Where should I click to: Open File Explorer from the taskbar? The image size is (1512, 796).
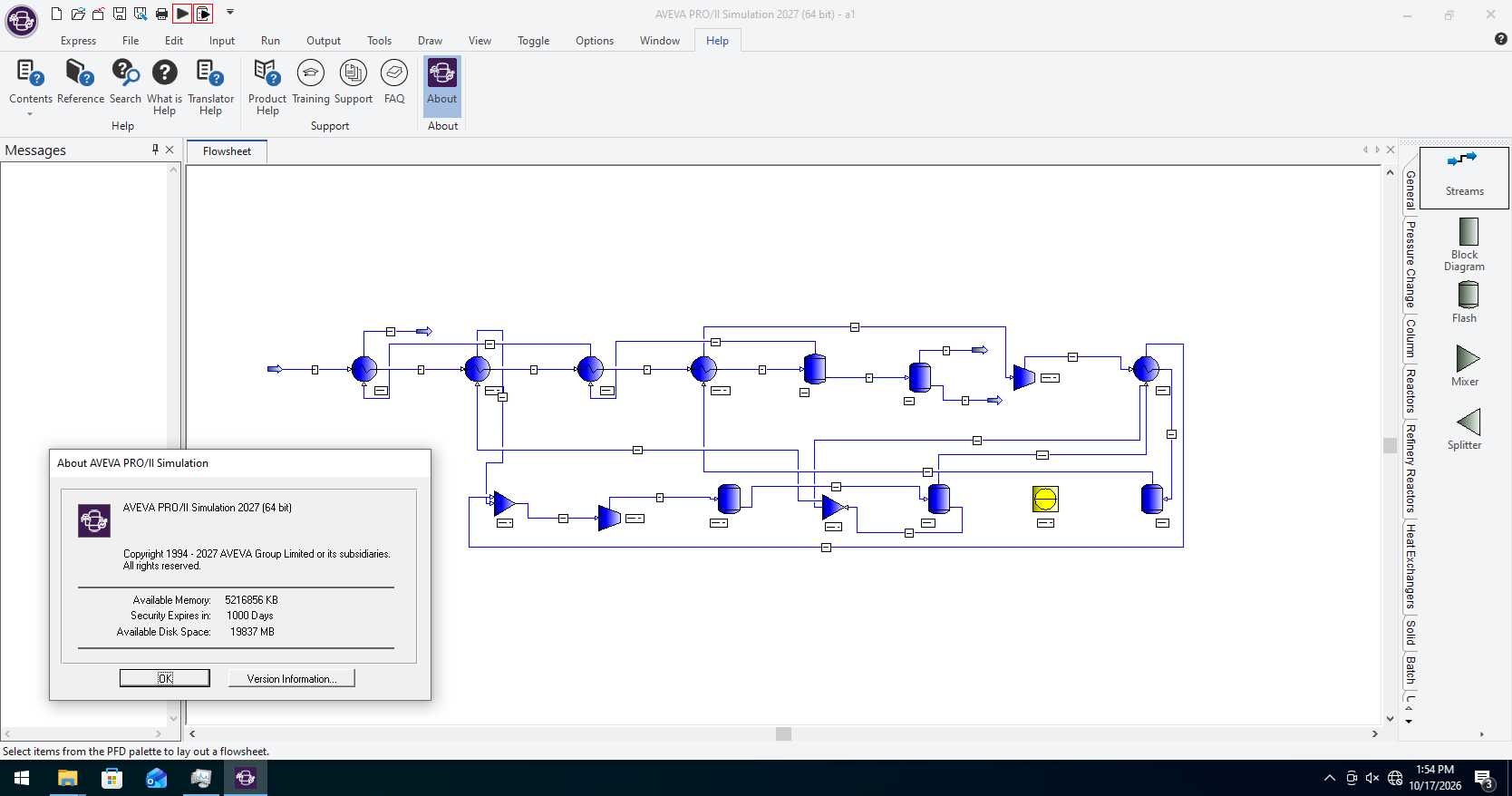point(67,778)
